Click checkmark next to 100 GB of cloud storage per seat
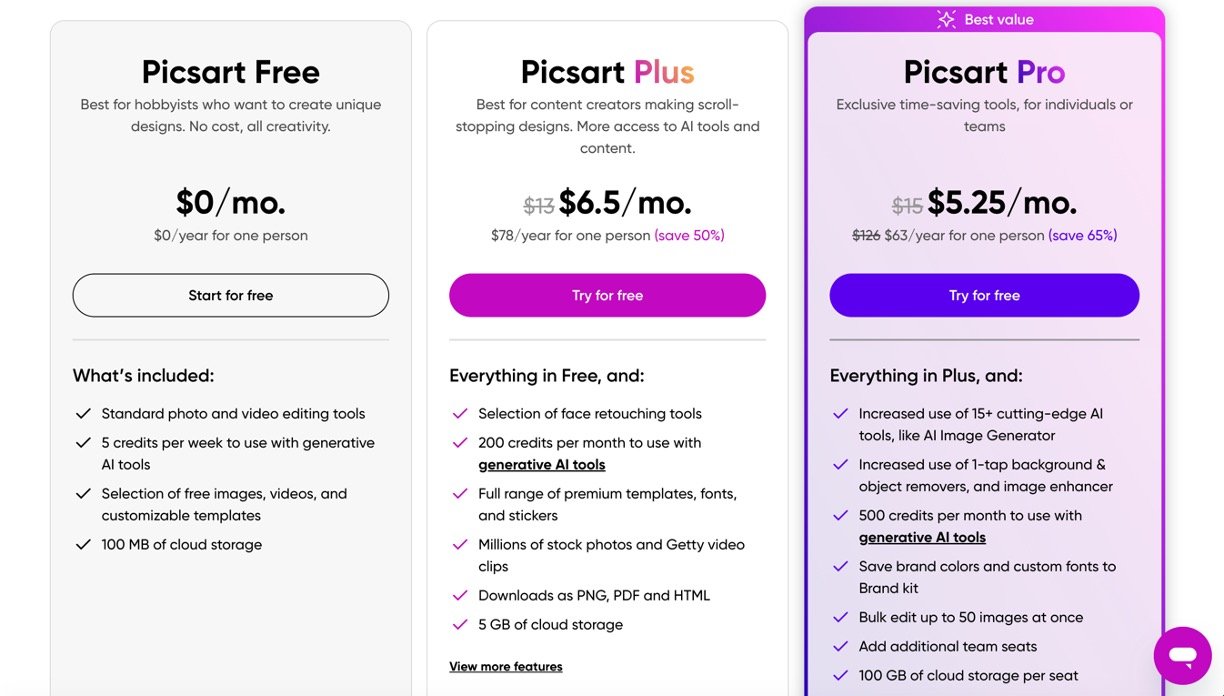1224x696 pixels. point(840,675)
